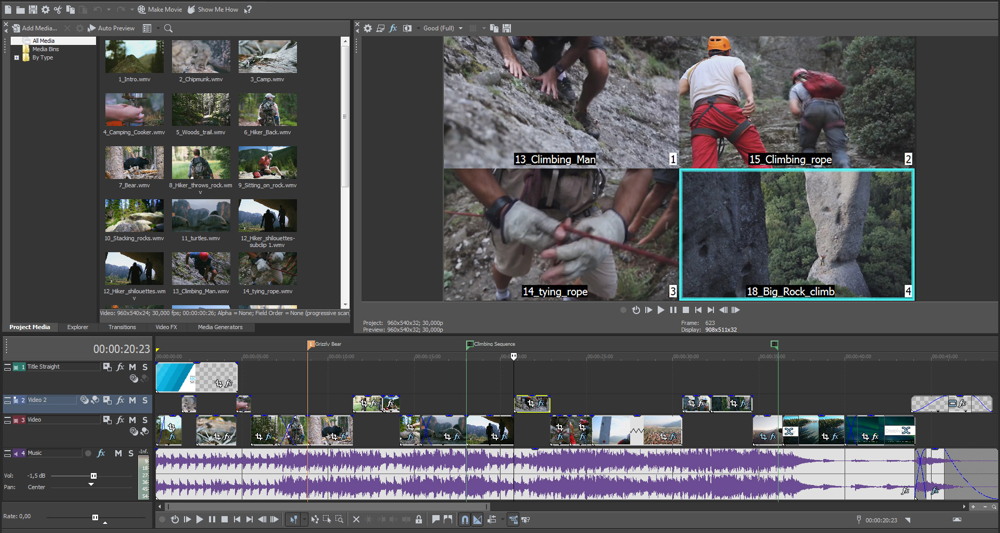Expand the By Type folder in media tree

point(17,57)
